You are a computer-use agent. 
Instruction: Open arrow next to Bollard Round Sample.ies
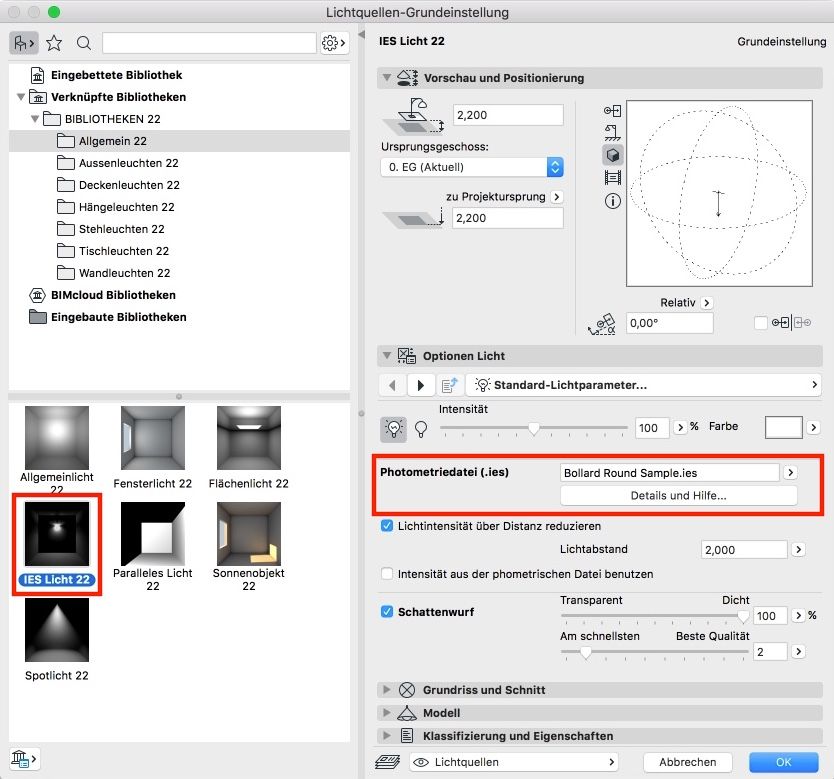[790, 472]
